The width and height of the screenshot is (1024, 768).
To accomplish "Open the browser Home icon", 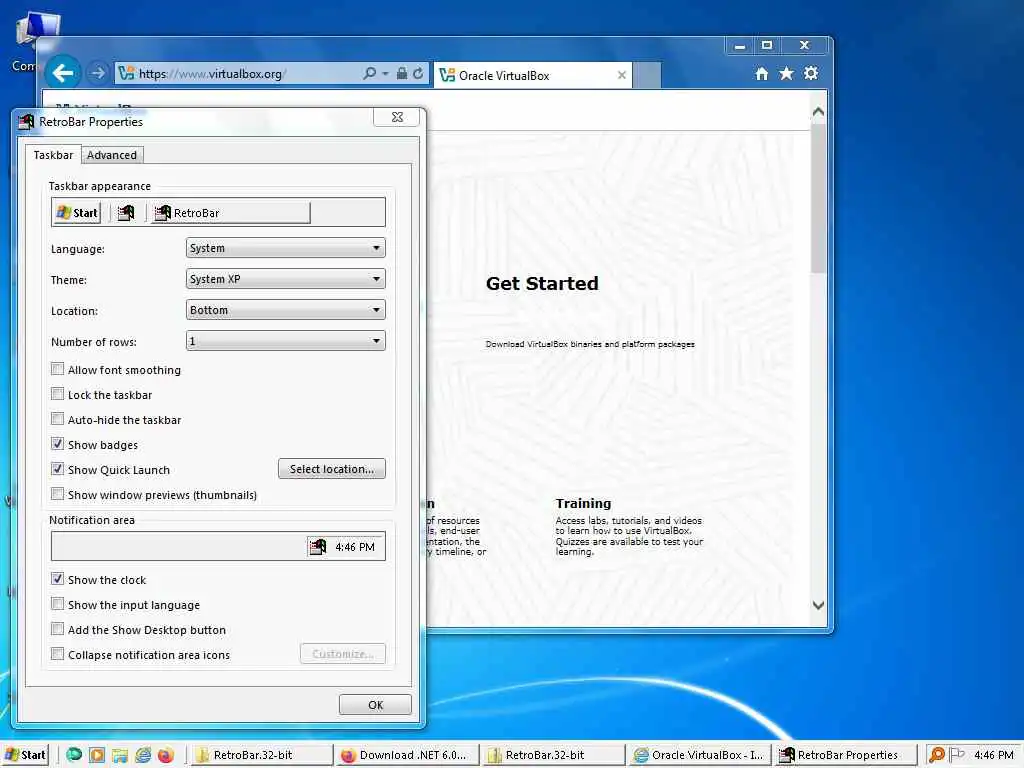I will (x=761, y=74).
